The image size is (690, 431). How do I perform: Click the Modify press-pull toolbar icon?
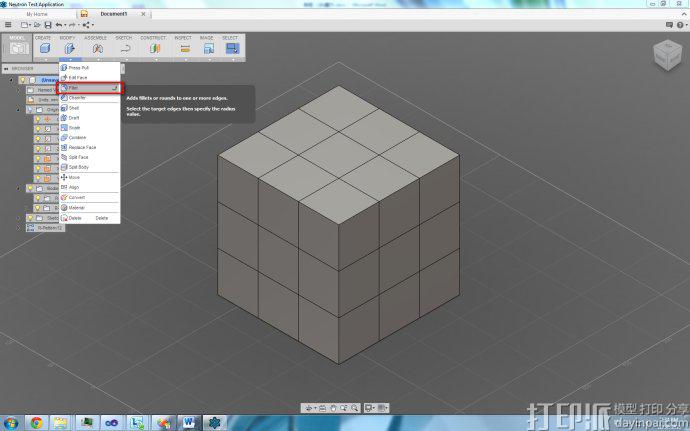pyautogui.click(x=70, y=48)
